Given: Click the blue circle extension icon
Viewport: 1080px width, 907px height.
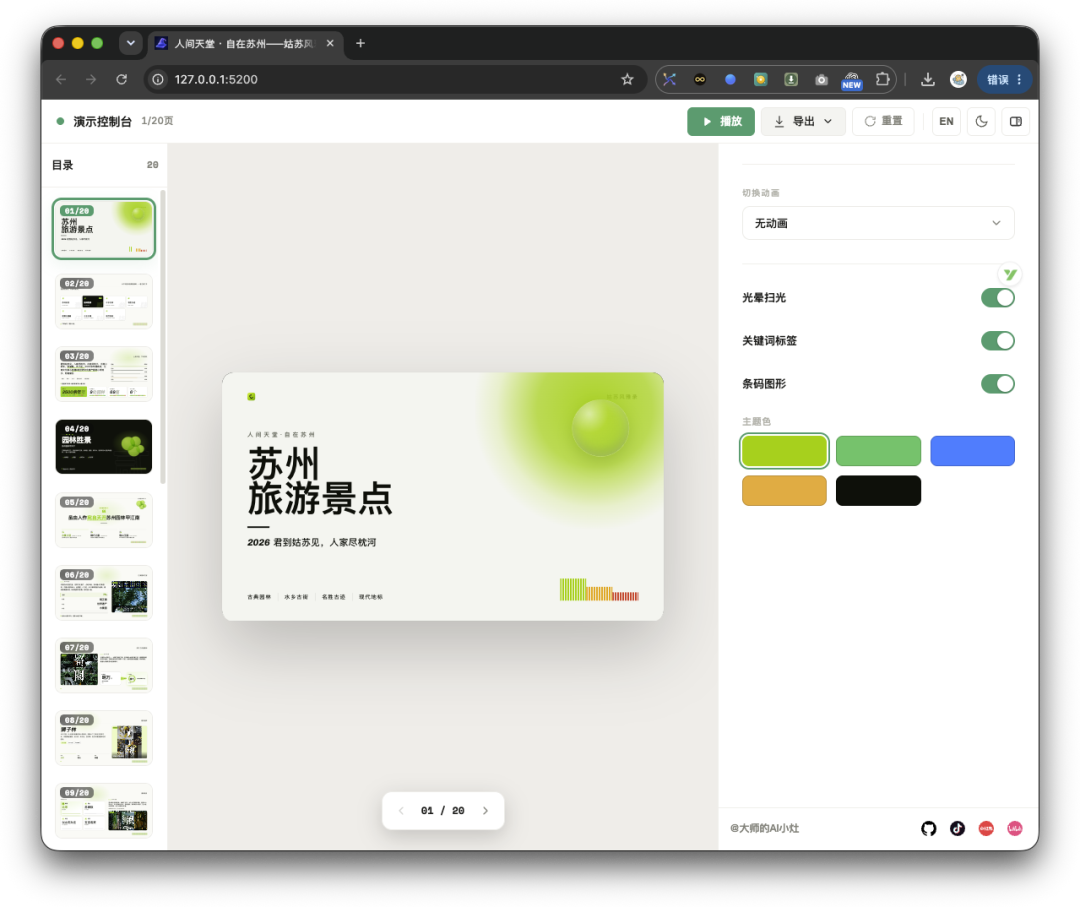Looking at the screenshot, I should (730, 80).
